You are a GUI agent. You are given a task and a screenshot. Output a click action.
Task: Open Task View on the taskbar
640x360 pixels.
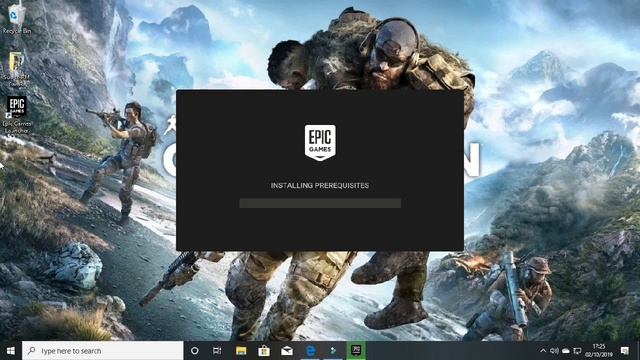[217, 351]
